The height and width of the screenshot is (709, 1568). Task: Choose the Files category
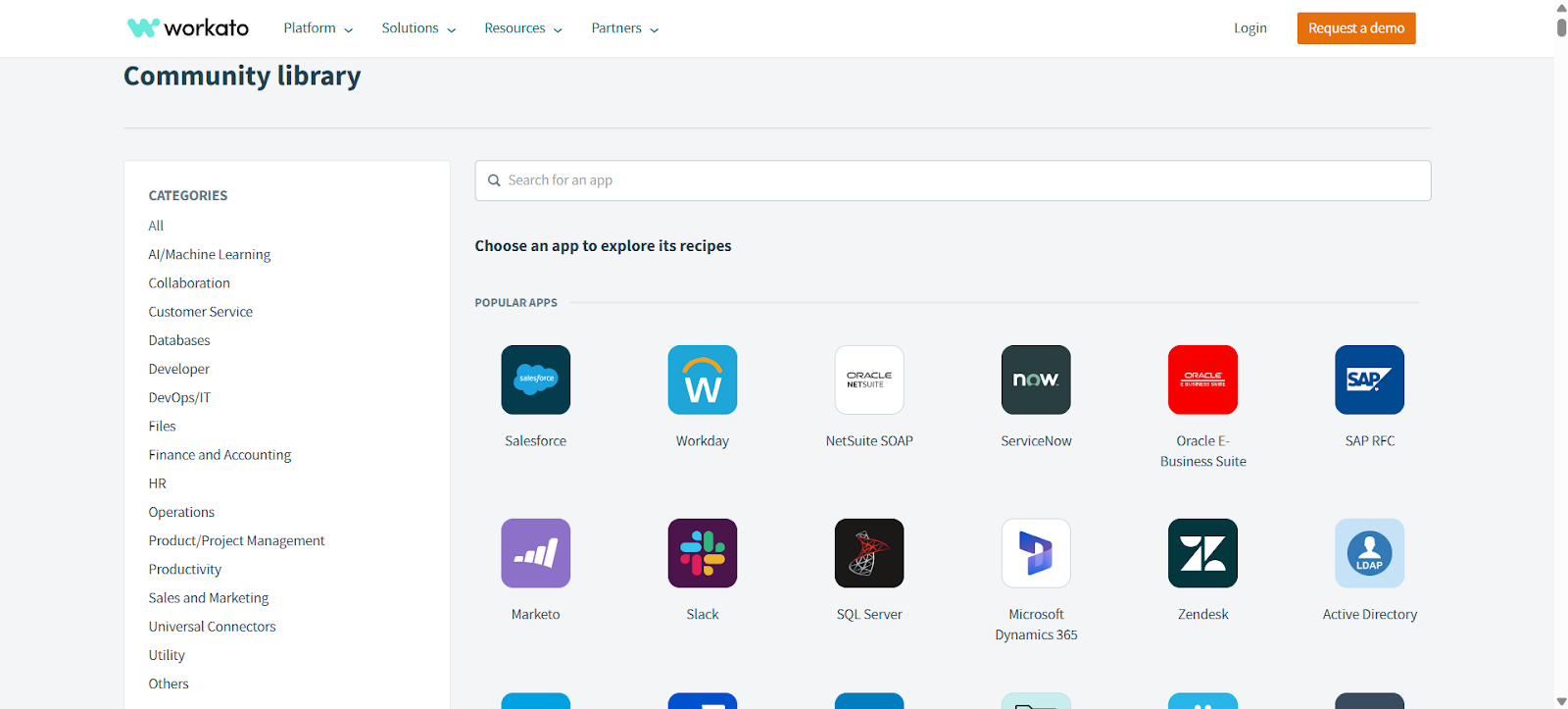point(163,426)
